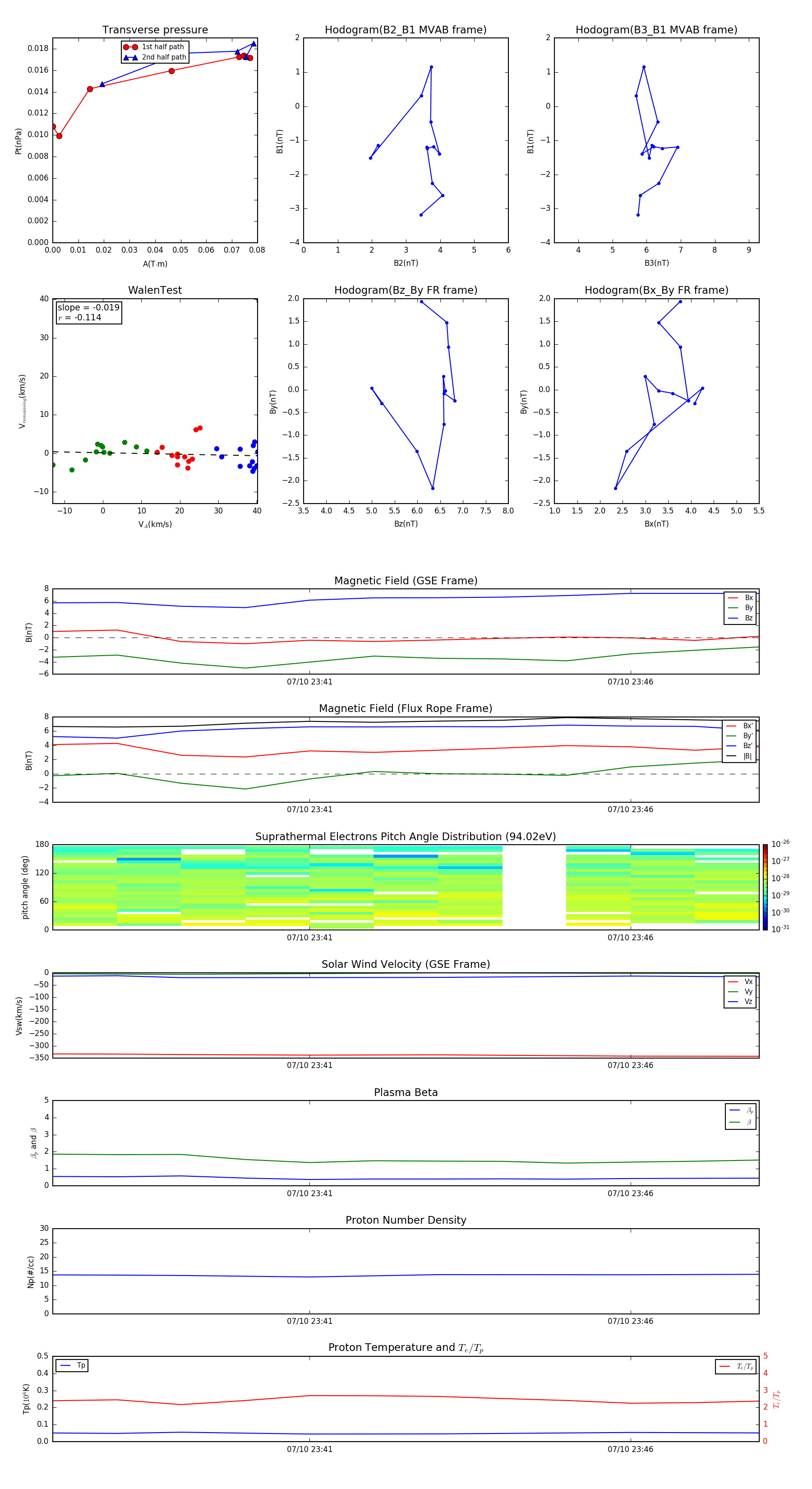Select the 'By' entry in GSE legend
The width and height of the screenshot is (812, 1489).
point(740,607)
